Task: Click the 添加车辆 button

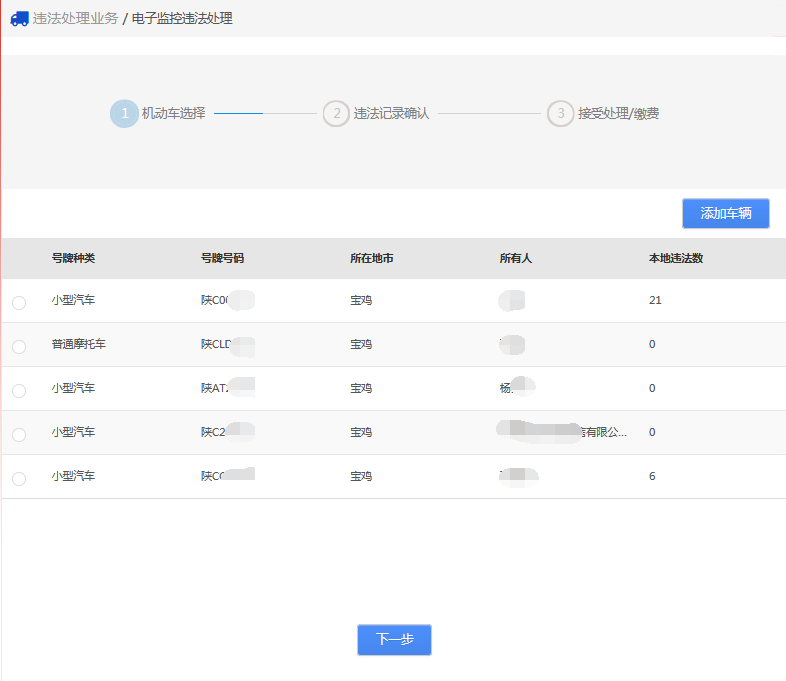Action: tap(725, 213)
